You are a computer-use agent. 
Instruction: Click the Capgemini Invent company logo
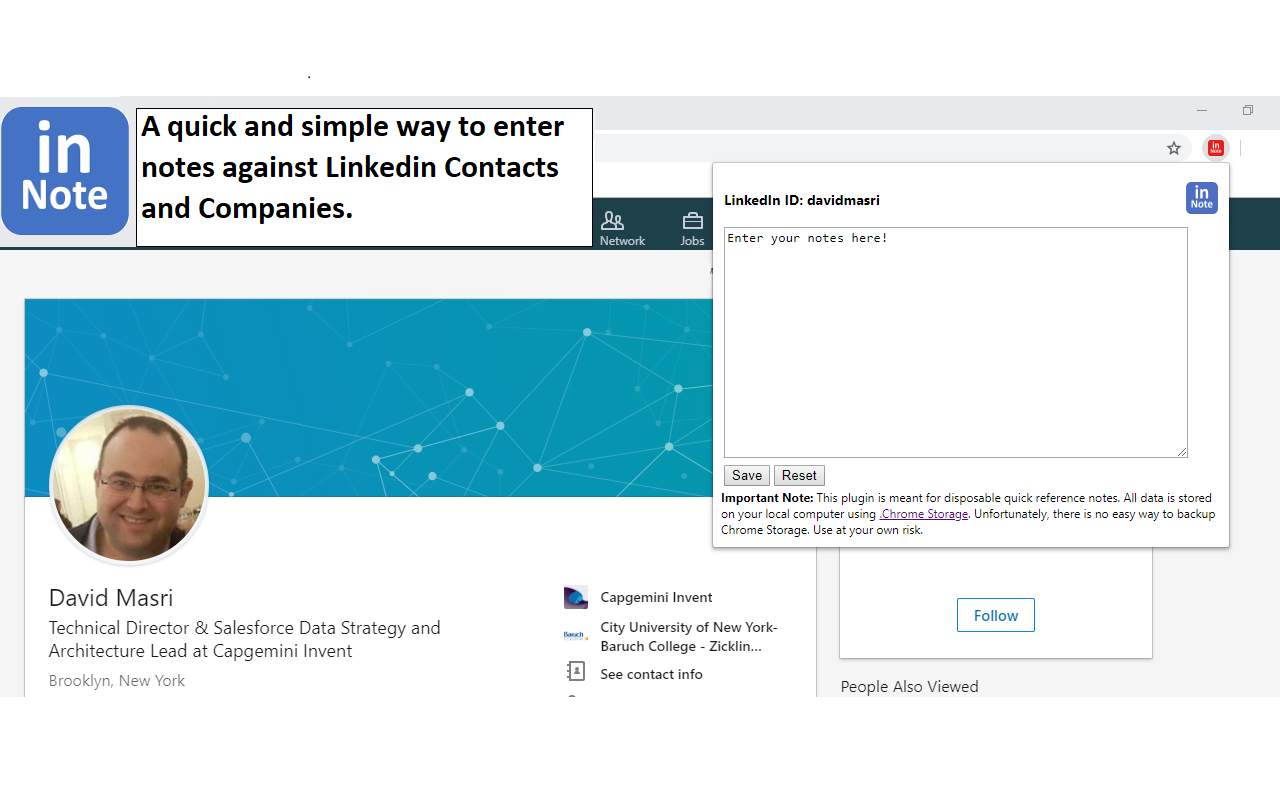tap(576, 597)
